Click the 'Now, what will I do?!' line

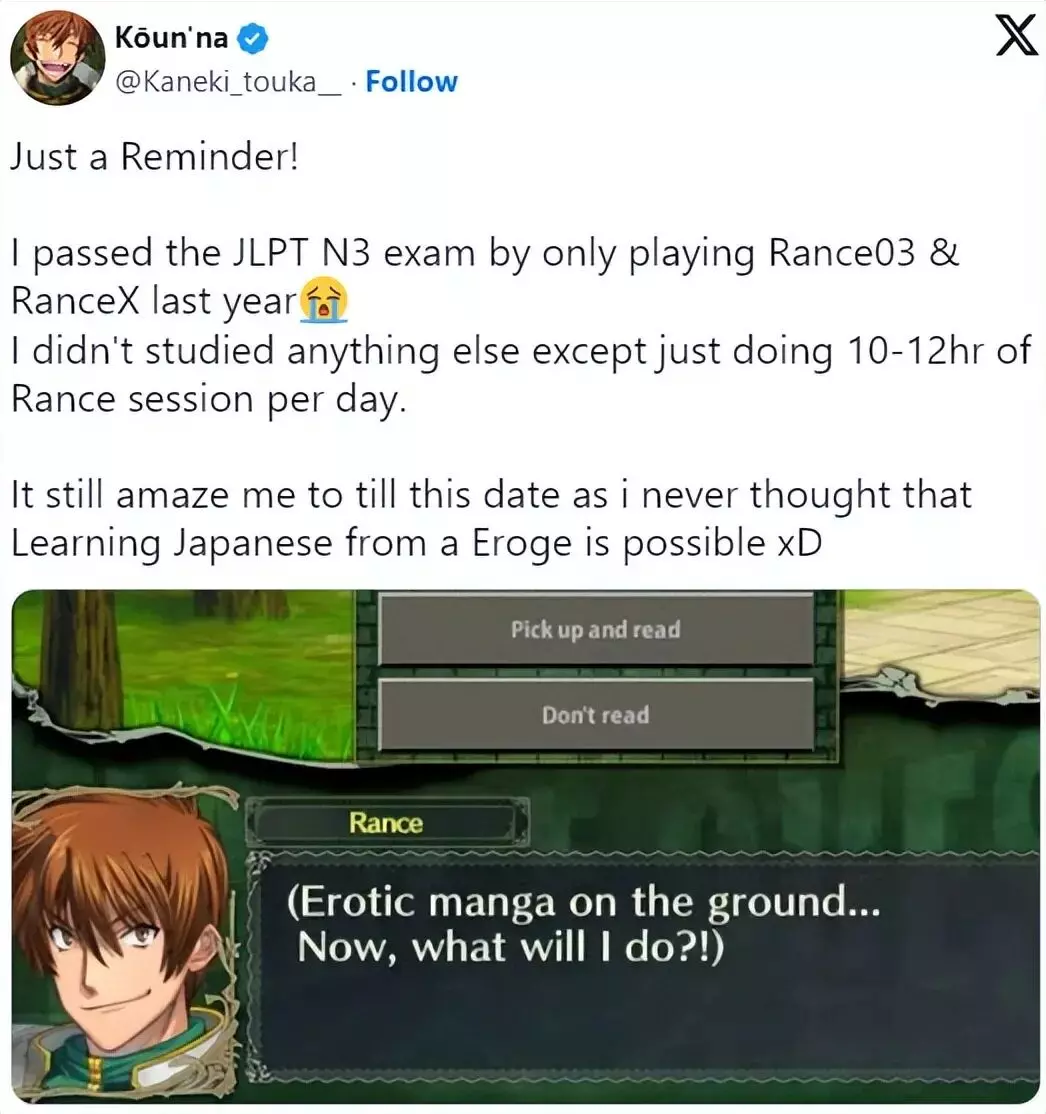[511, 947]
